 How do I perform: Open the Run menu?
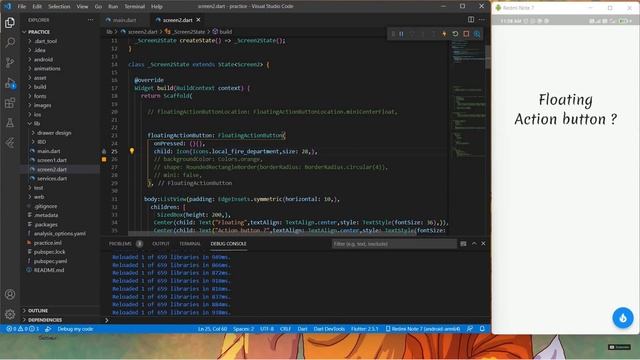pos(113,7)
